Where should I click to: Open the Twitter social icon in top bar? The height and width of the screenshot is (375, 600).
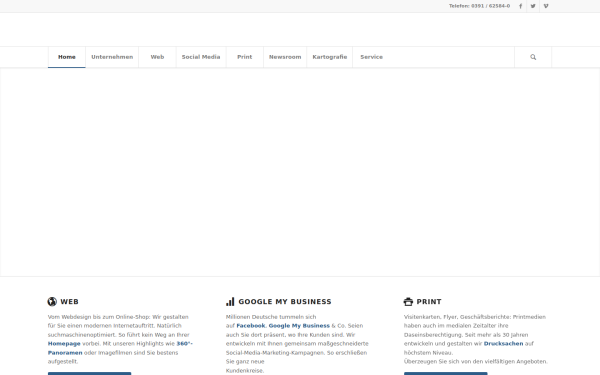533,6
